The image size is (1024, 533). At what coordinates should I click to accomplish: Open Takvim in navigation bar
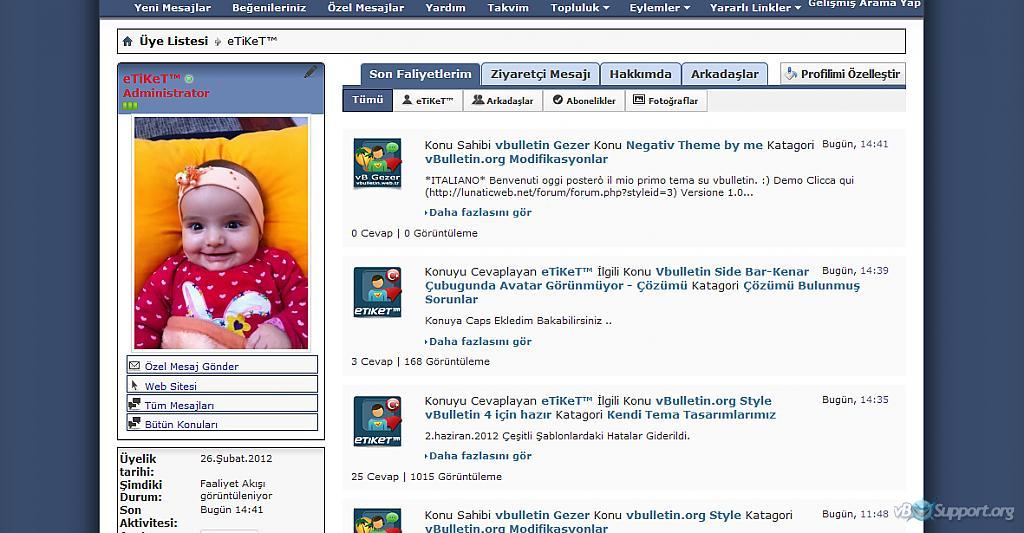pyautogui.click(x=508, y=8)
